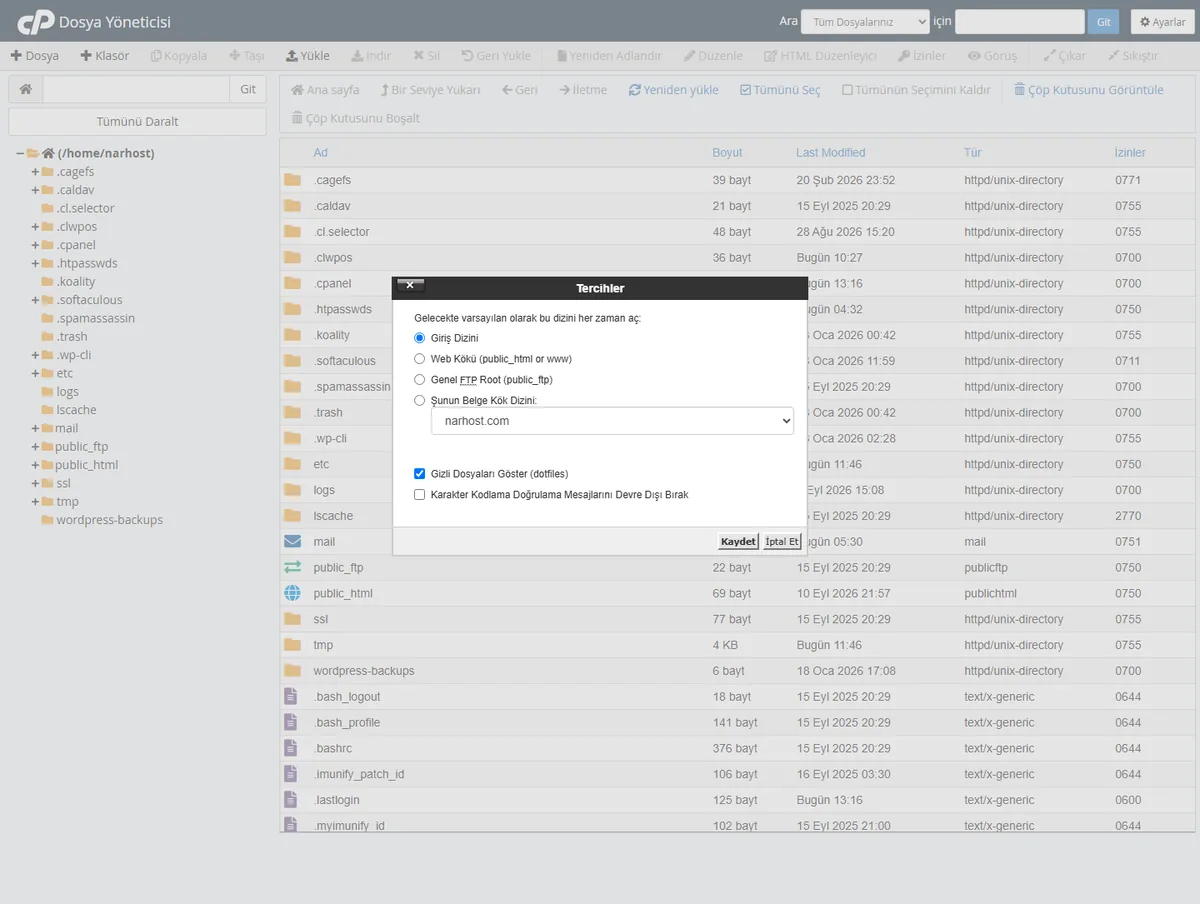Select Şunun Belge Kök Dizini radio
Image resolution: width=1200 pixels, height=904 pixels.
(x=420, y=400)
